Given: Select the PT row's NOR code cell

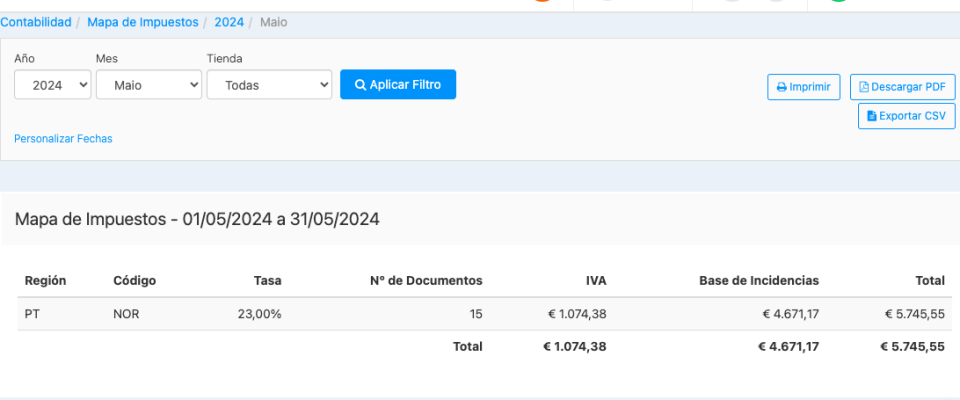Looking at the screenshot, I should pyautogui.click(x=126, y=314).
